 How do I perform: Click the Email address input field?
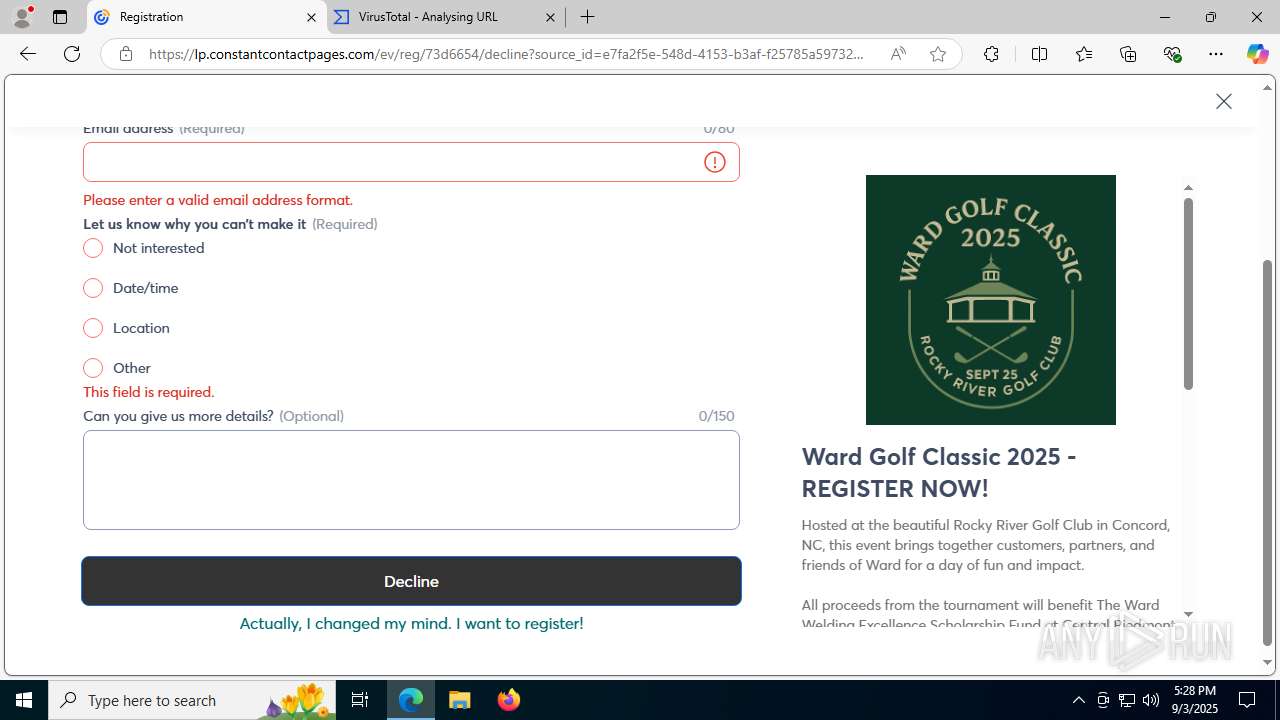click(411, 162)
